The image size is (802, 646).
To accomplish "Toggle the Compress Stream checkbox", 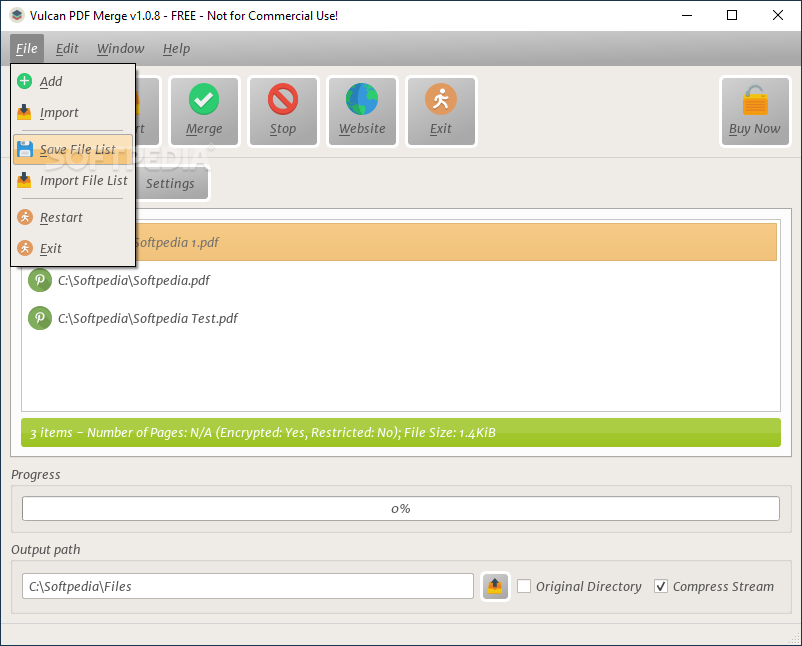I will click(661, 586).
